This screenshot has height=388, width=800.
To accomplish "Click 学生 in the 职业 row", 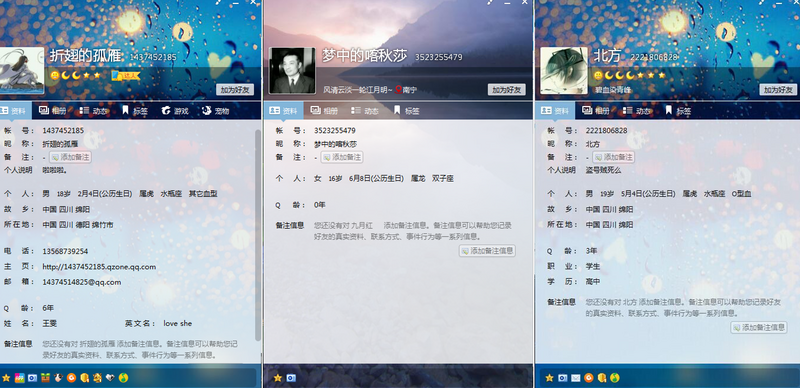I will tap(593, 266).
